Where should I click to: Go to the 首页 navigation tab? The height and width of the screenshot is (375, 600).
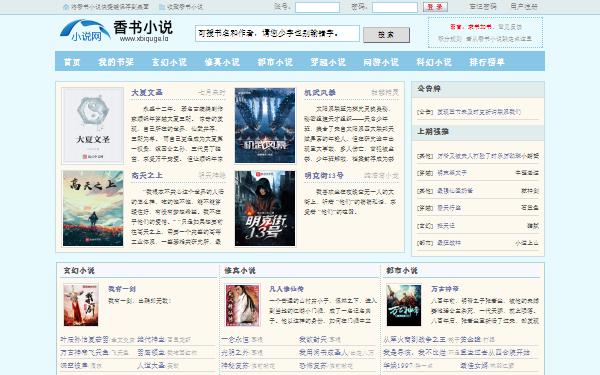click(72, 62)
